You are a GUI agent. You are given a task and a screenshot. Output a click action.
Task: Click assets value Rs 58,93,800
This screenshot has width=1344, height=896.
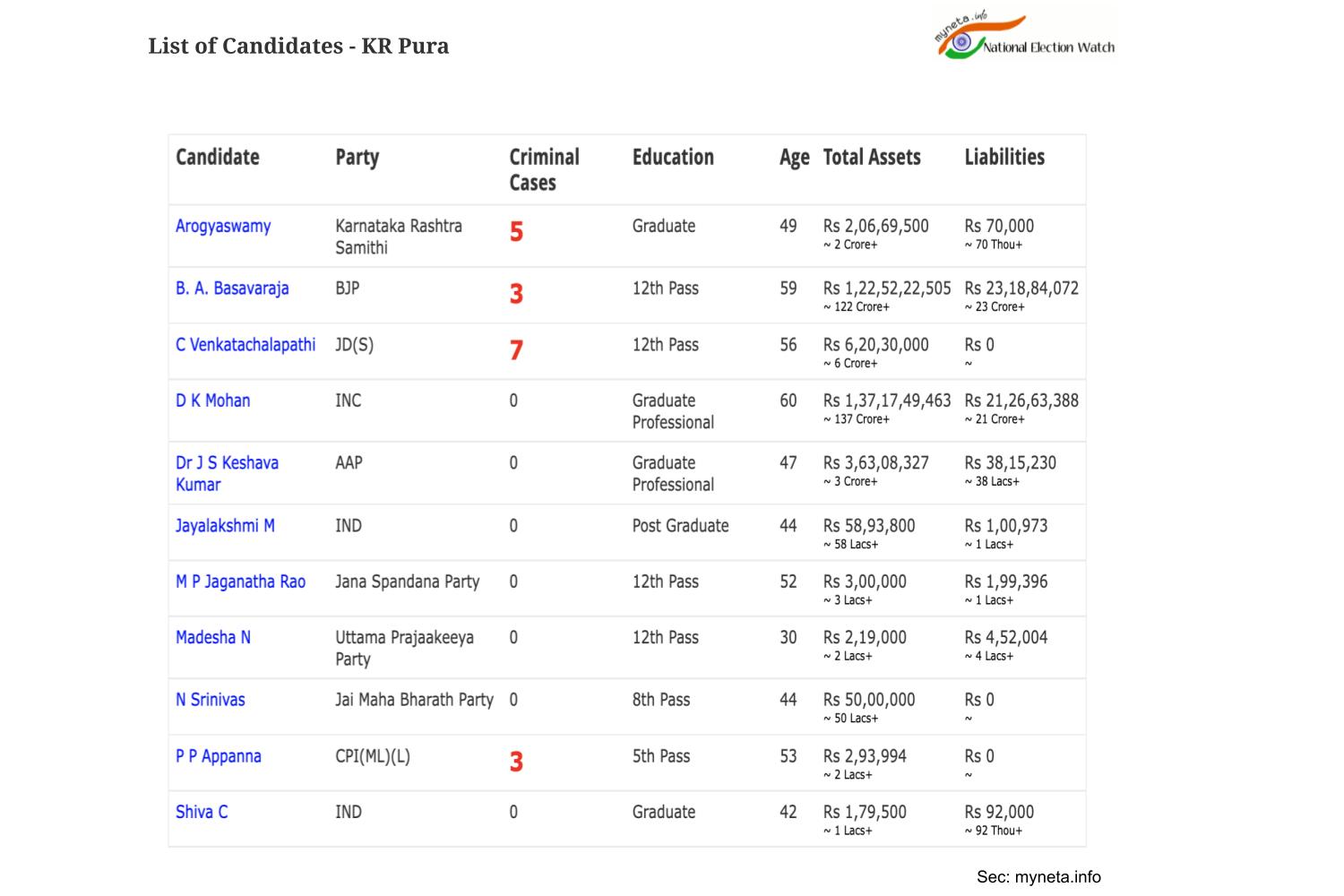[x=869, y=526]
